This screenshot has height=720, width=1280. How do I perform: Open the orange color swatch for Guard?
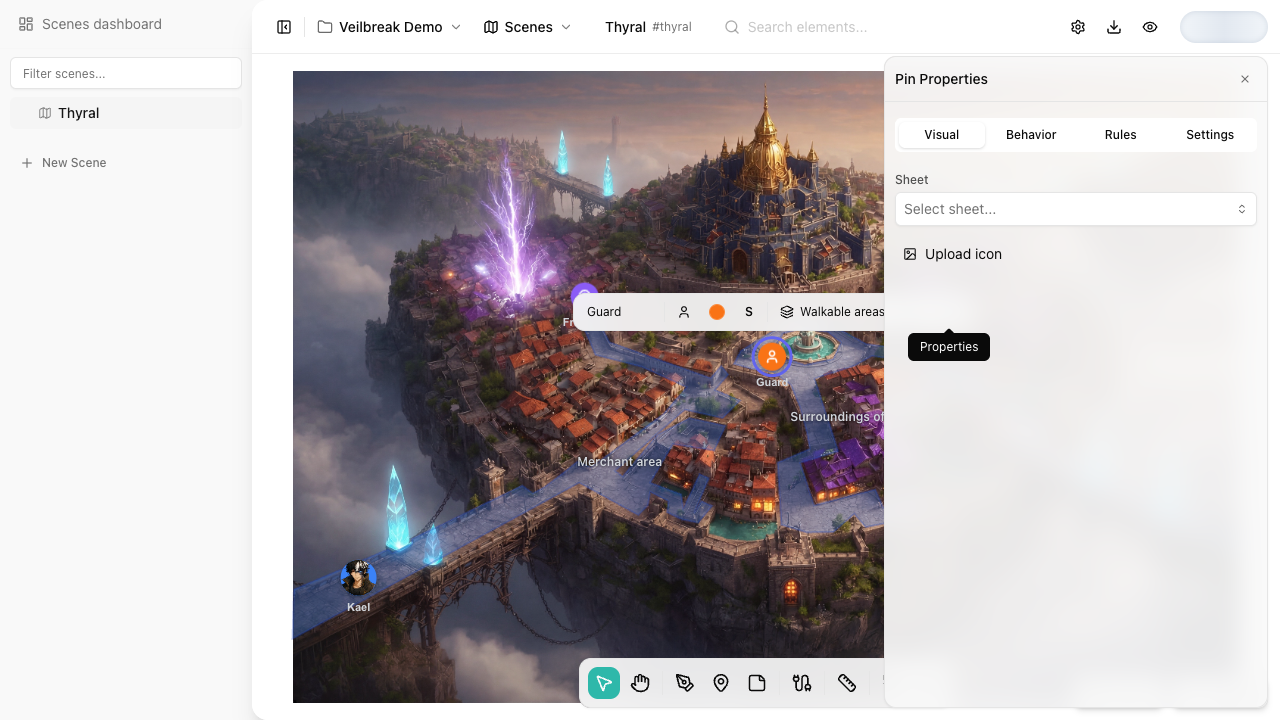click(x=717, y=312)
